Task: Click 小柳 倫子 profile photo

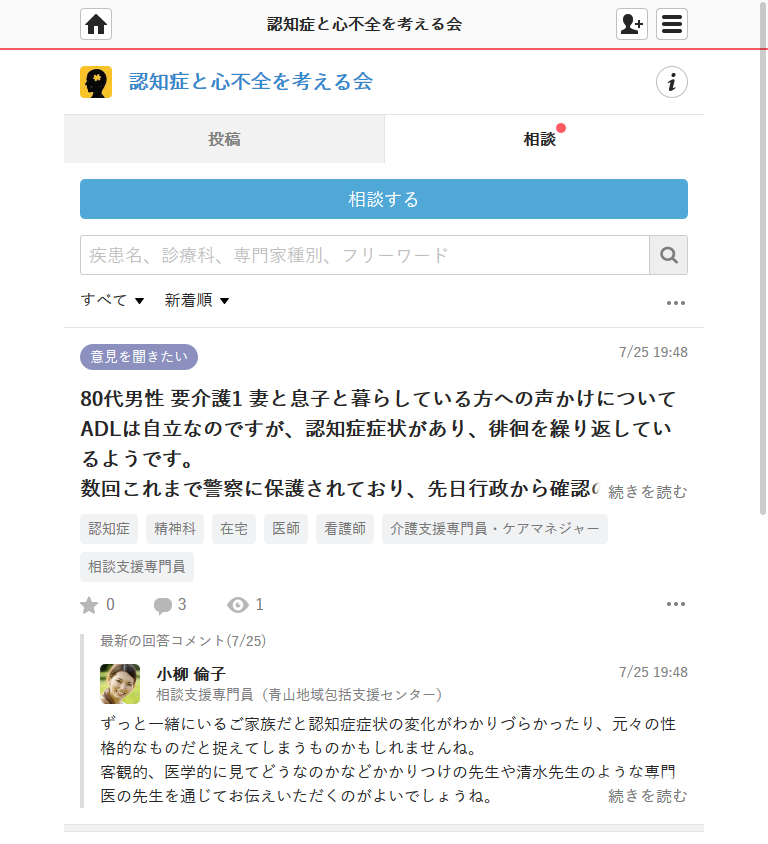Action: (120, 684)
